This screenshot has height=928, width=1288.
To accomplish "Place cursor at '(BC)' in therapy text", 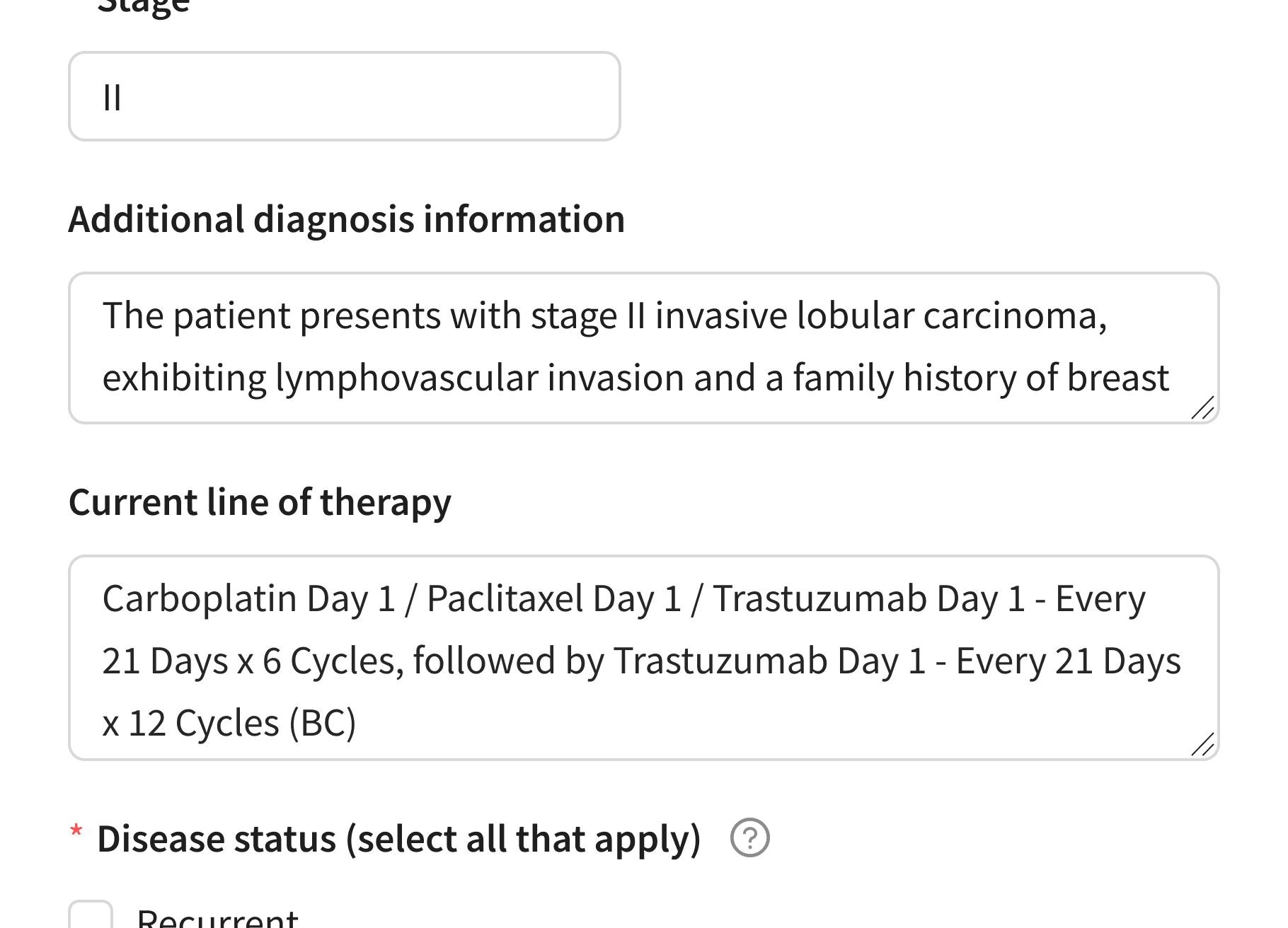I will pyautogui.click(x=324, y=724).
